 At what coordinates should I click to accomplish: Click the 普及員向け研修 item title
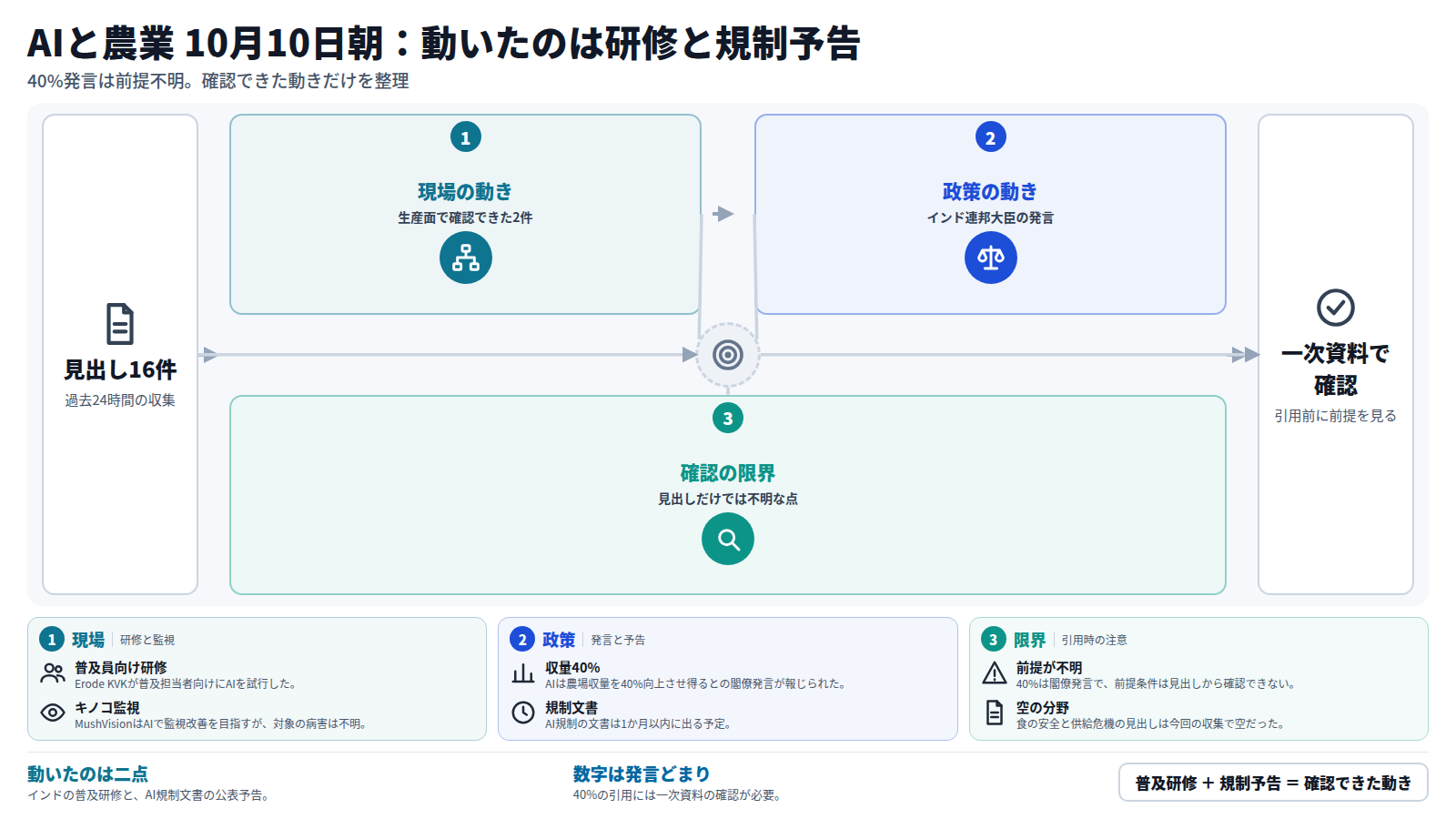point(121,668)
